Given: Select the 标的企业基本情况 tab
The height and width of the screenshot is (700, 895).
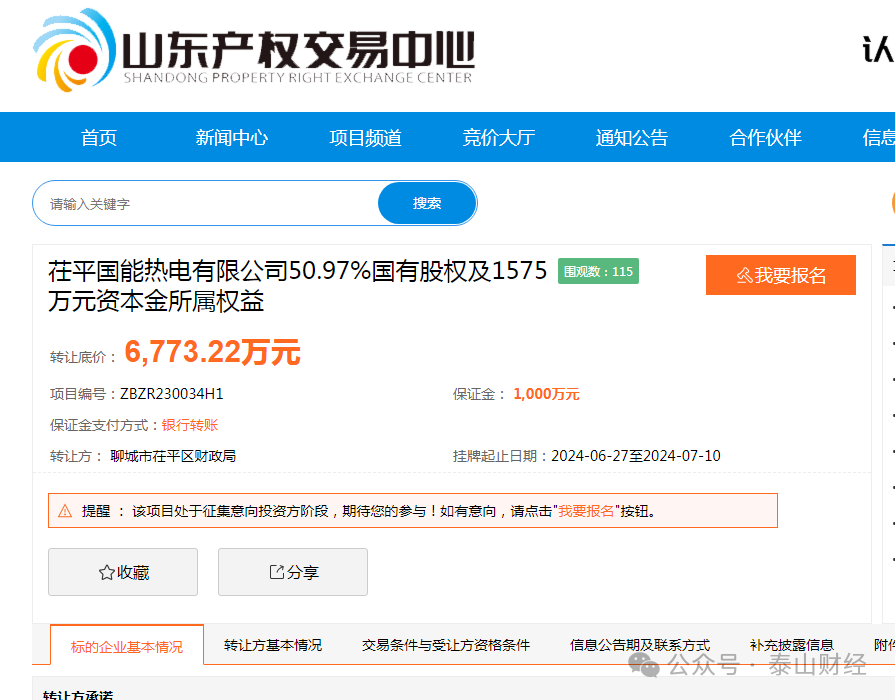Looking at the screenshot, I should point(127,646).
